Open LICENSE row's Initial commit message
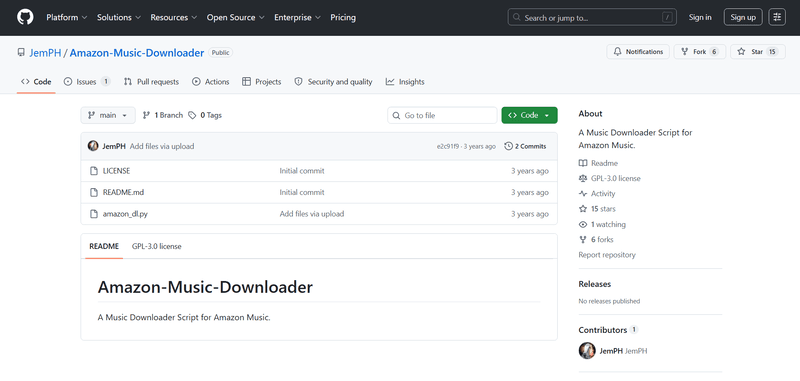Image resolution: width=800 pixels, height=381 pixels. [302, 171]
